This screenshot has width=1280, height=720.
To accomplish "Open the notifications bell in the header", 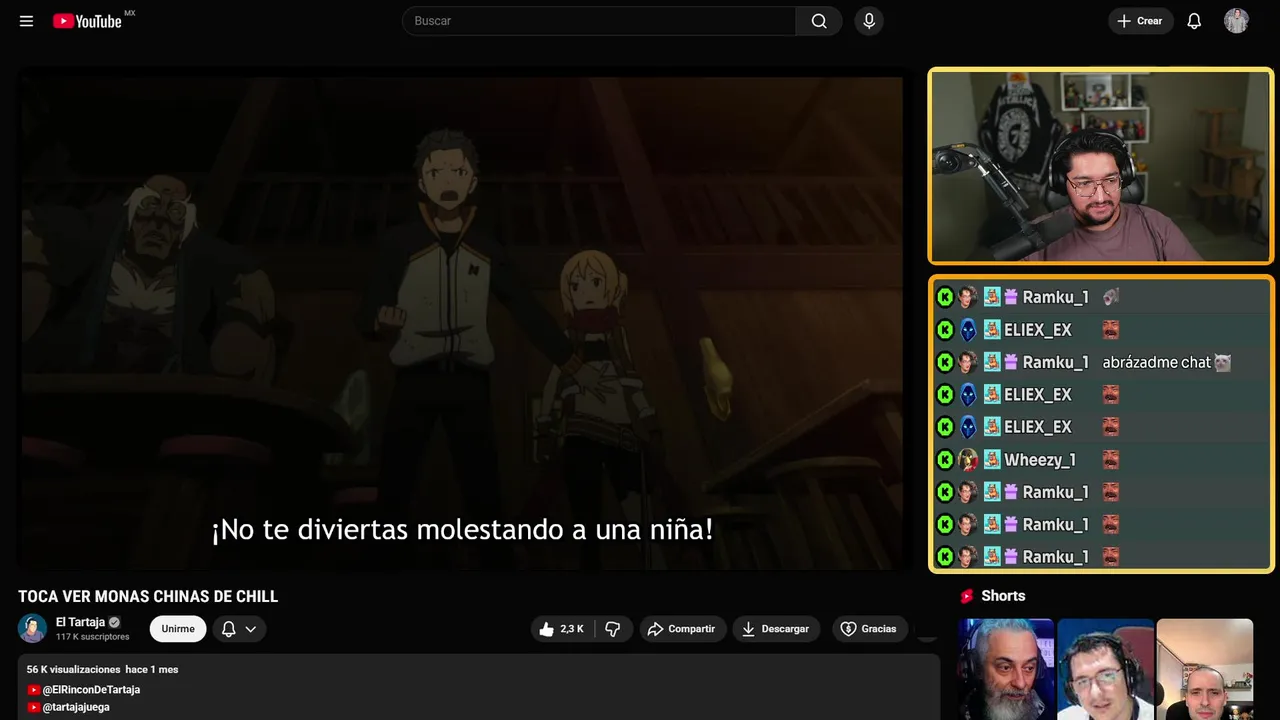I will click(x=1194, y=21).
